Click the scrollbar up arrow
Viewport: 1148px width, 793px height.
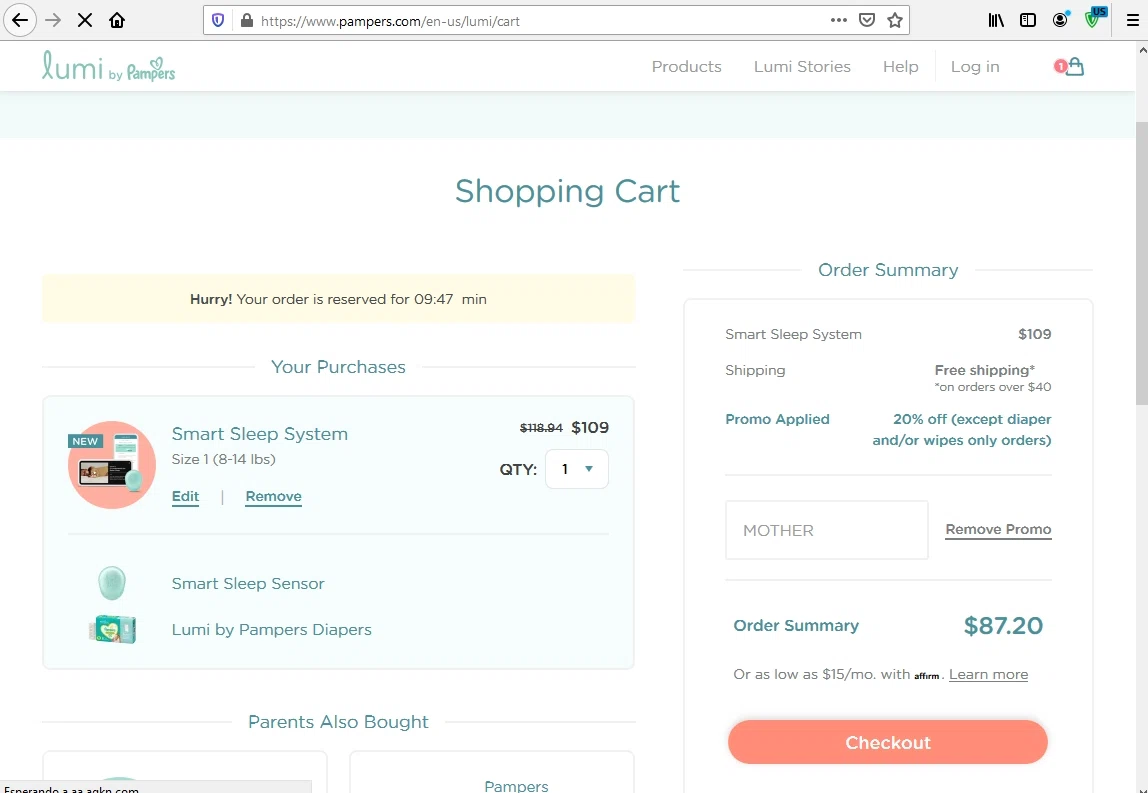click(x=1142, y=50)
